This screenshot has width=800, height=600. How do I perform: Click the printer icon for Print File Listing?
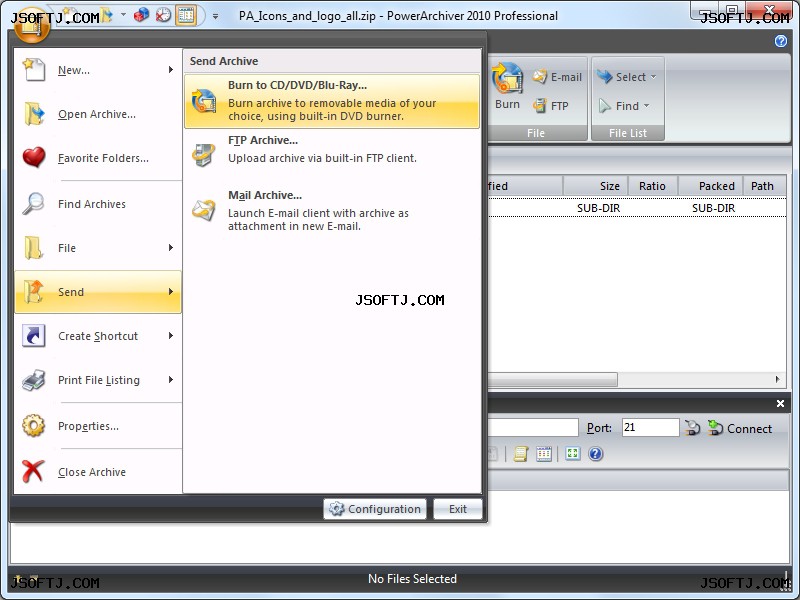point(34,380)
